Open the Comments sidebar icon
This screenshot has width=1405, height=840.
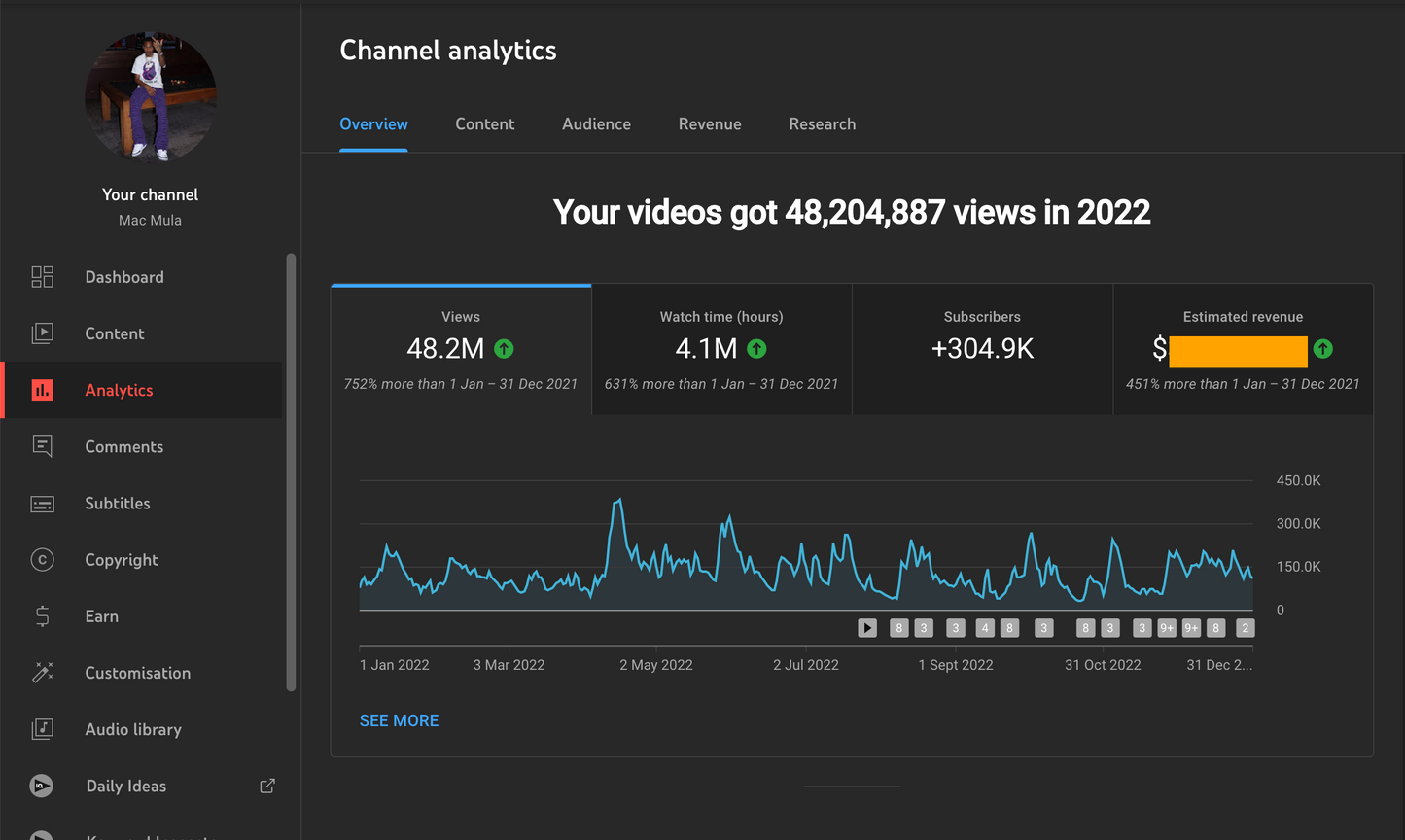click(42, 446)
